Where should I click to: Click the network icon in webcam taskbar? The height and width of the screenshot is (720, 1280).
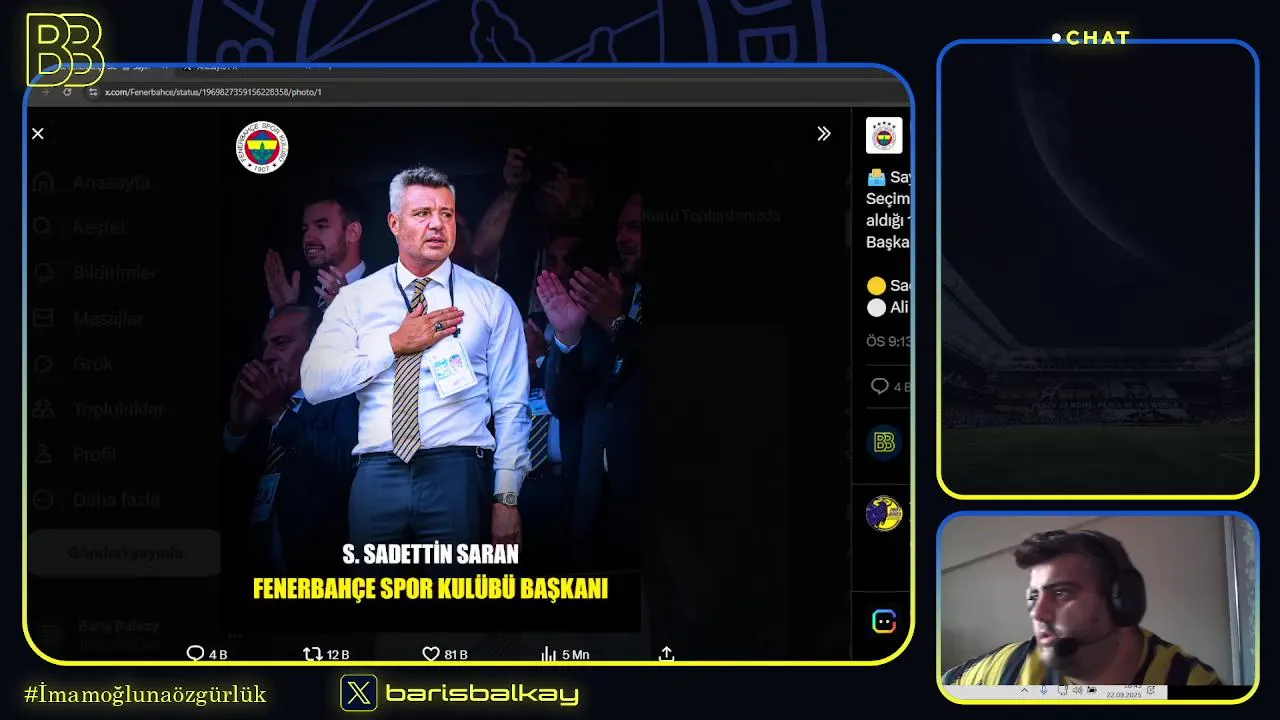[x=1063, y=690]
